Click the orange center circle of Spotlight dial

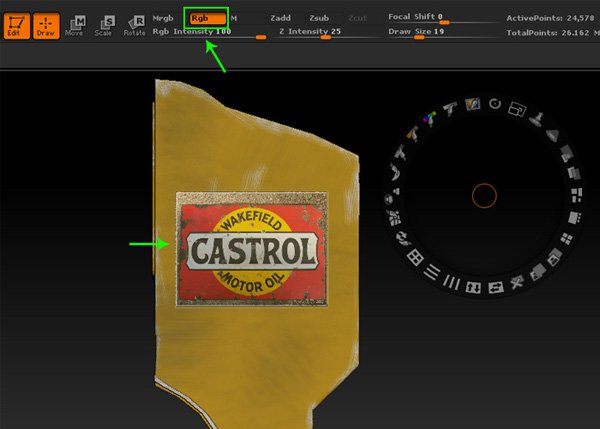(x=484, y=195)
